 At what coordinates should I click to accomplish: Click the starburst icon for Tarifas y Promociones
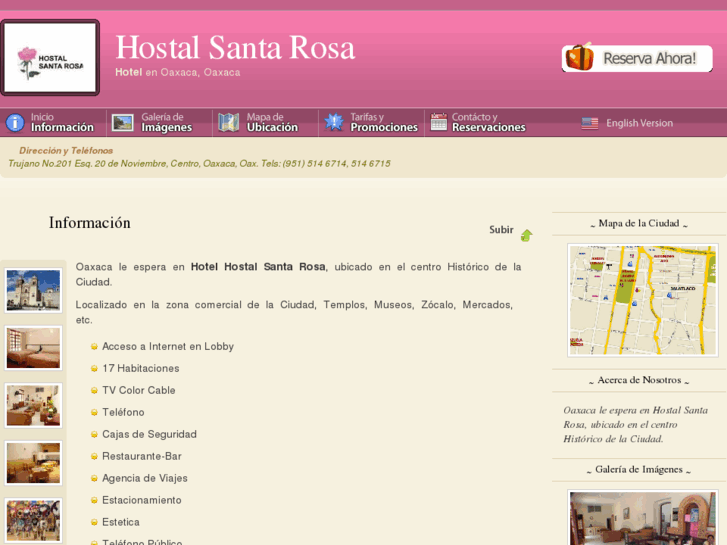pos(334,122)
